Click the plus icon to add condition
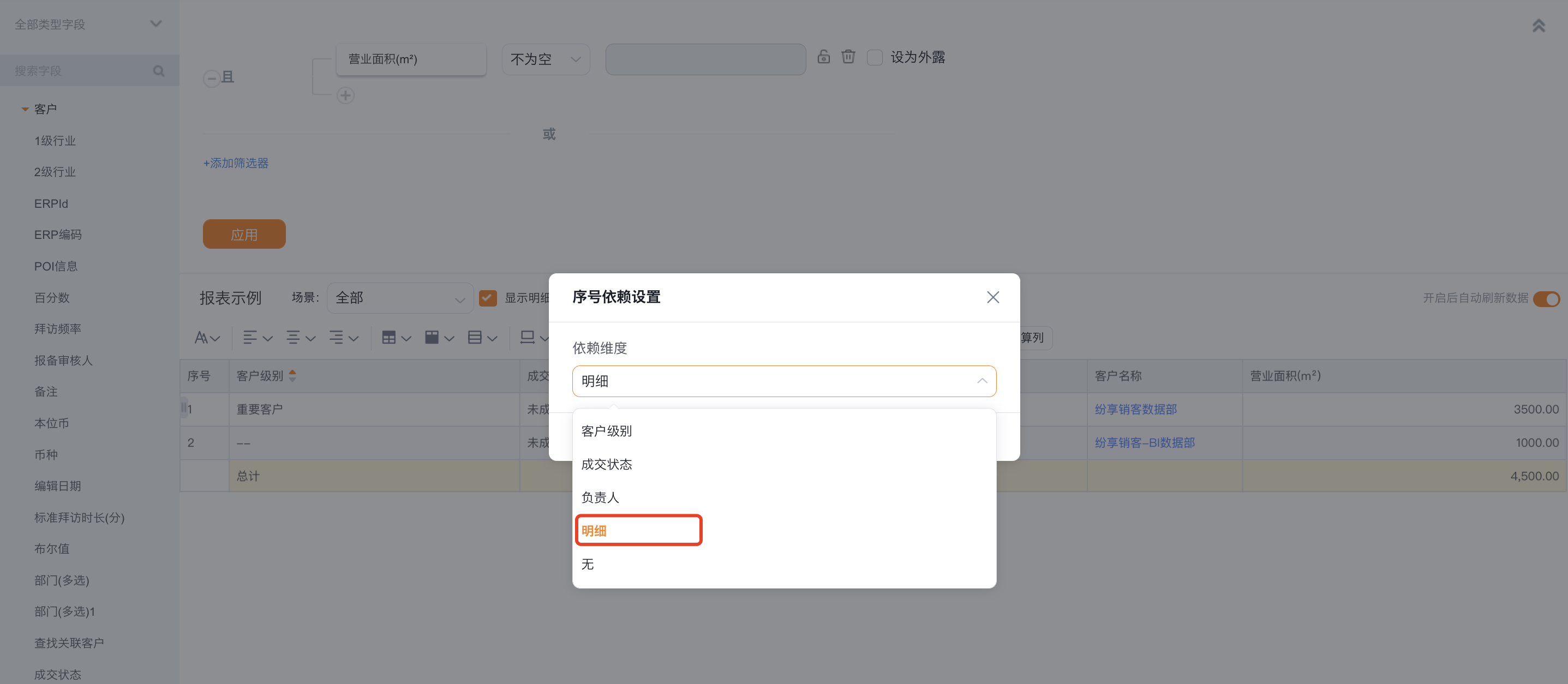Viewport: 1568px width, 684px height. pos(345,95)
